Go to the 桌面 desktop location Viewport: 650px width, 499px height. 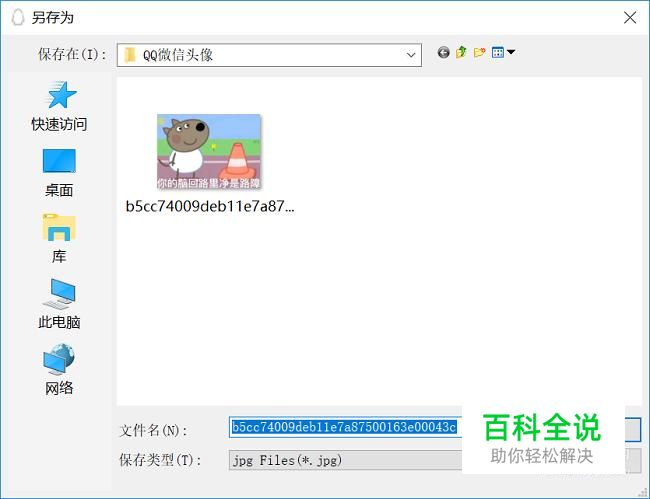59,172
